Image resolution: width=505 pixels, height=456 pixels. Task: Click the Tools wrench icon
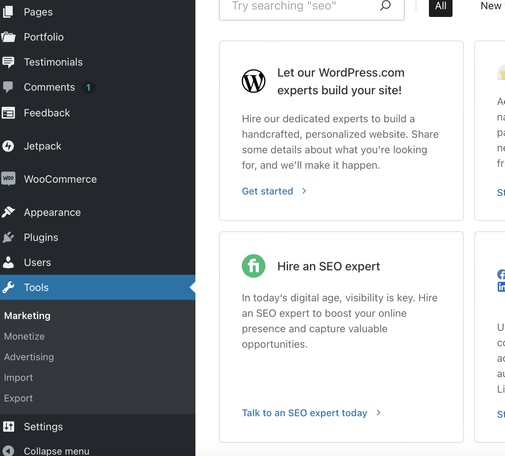(x=8, y=287)
